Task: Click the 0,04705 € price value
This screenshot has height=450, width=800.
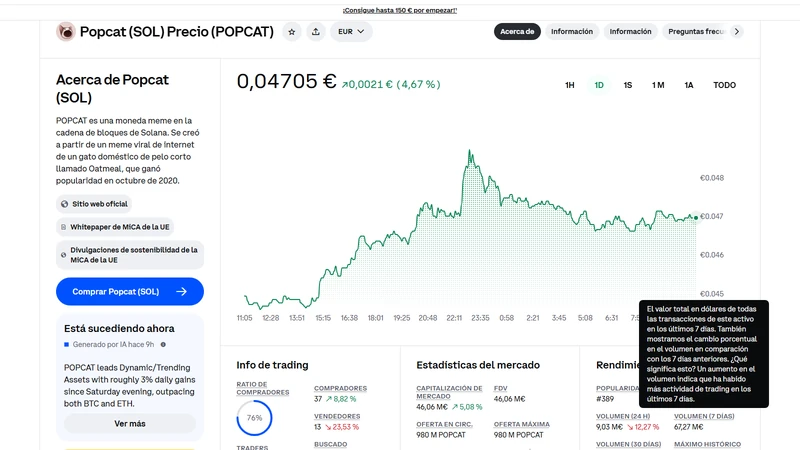Action: pos(286,82)
